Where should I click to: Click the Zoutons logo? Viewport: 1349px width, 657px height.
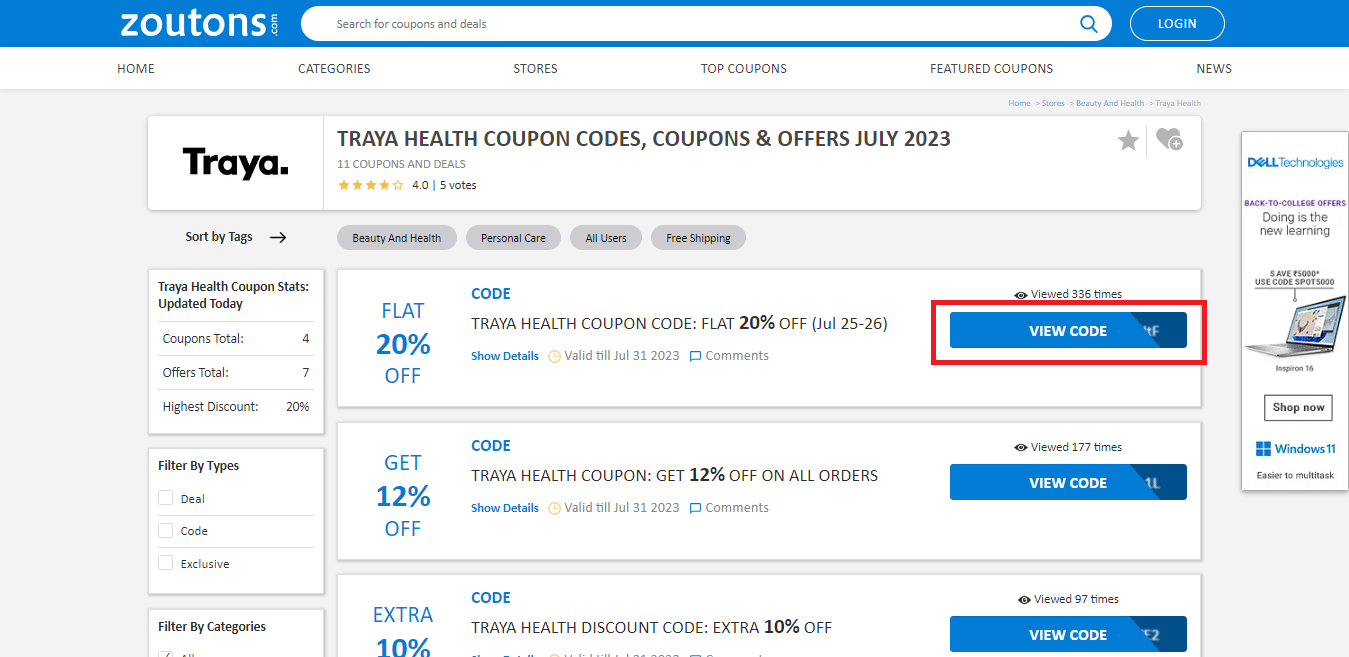coord(196,23)
